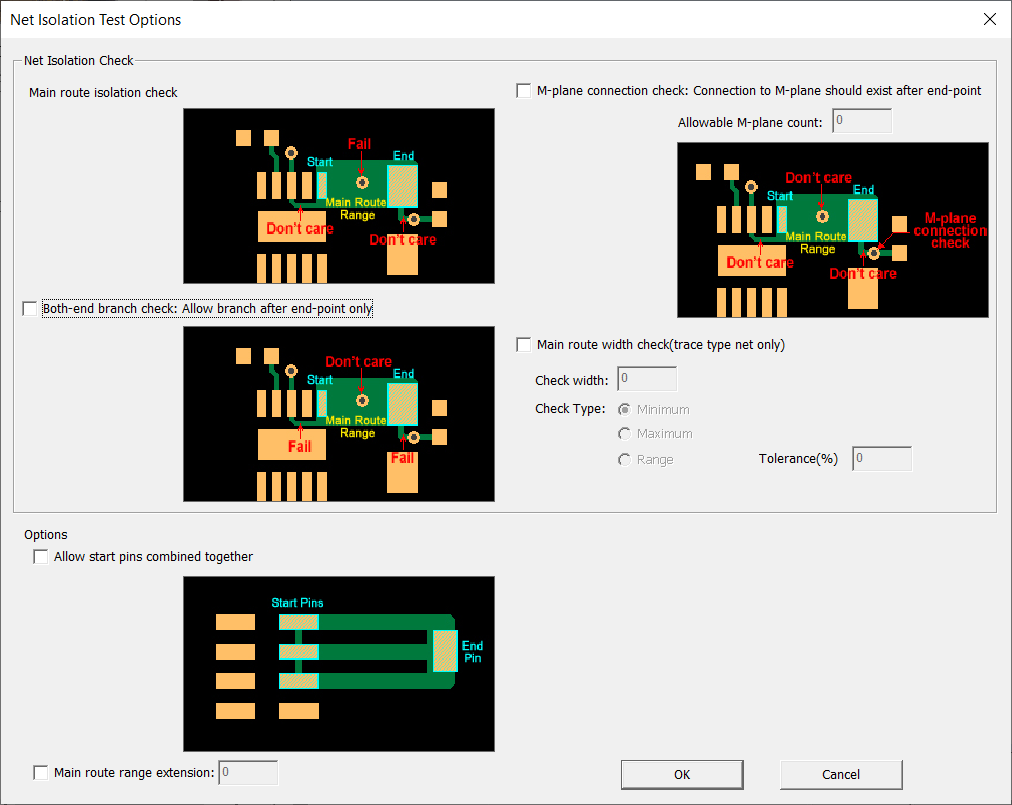Click the Both-end branch check illustration
Image resolution: width=1012 pixels, height=805 pixels.
pyautogui.click(x=339, y=413)
